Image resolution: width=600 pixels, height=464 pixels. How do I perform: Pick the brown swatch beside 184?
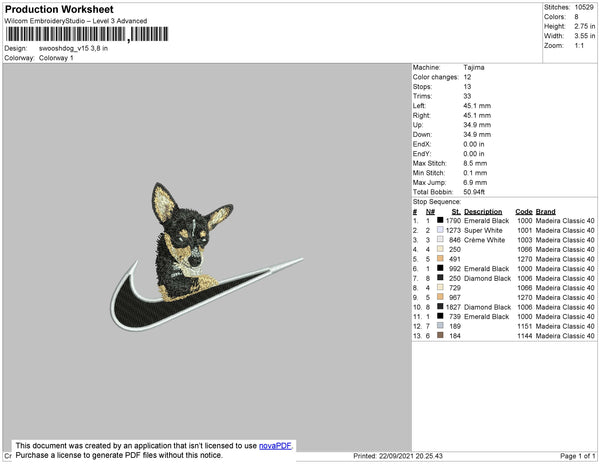coord(440,335)
